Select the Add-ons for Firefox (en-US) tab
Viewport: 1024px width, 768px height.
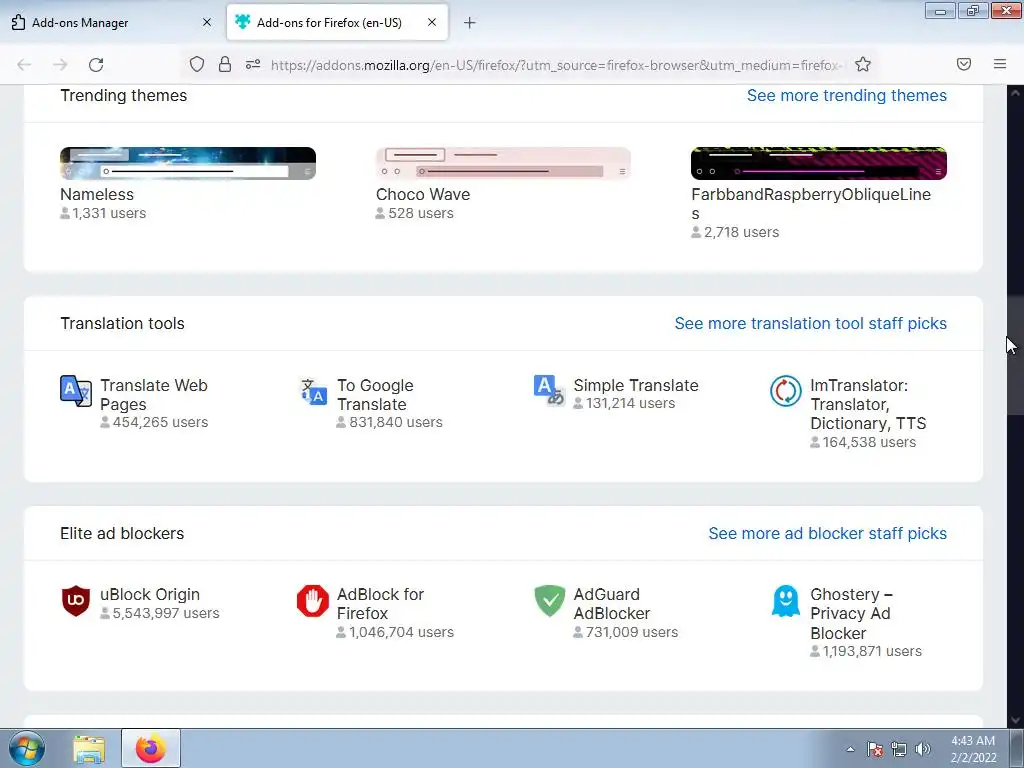337,22
